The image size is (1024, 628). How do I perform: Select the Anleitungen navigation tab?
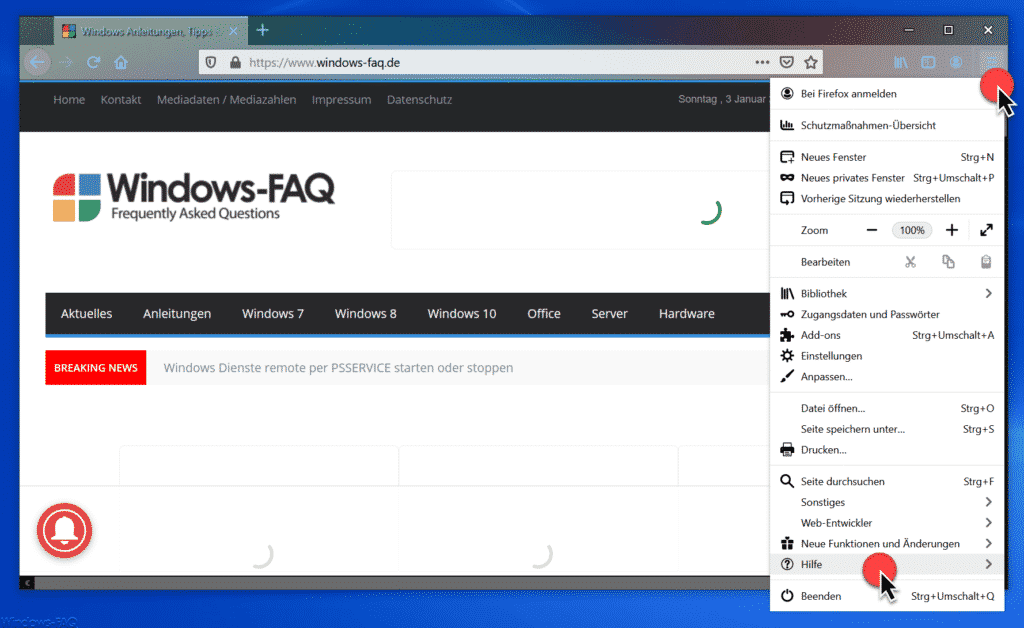pyautogui.click(x=177, y=314)
